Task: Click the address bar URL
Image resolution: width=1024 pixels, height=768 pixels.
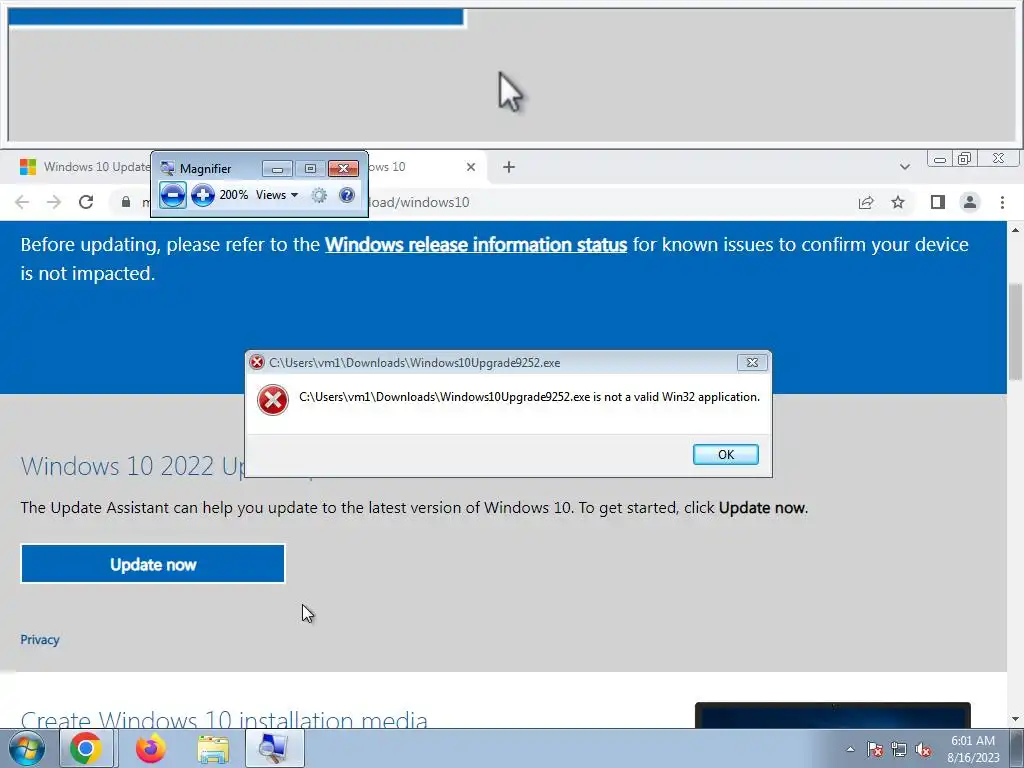Action: tap(418, 202)
